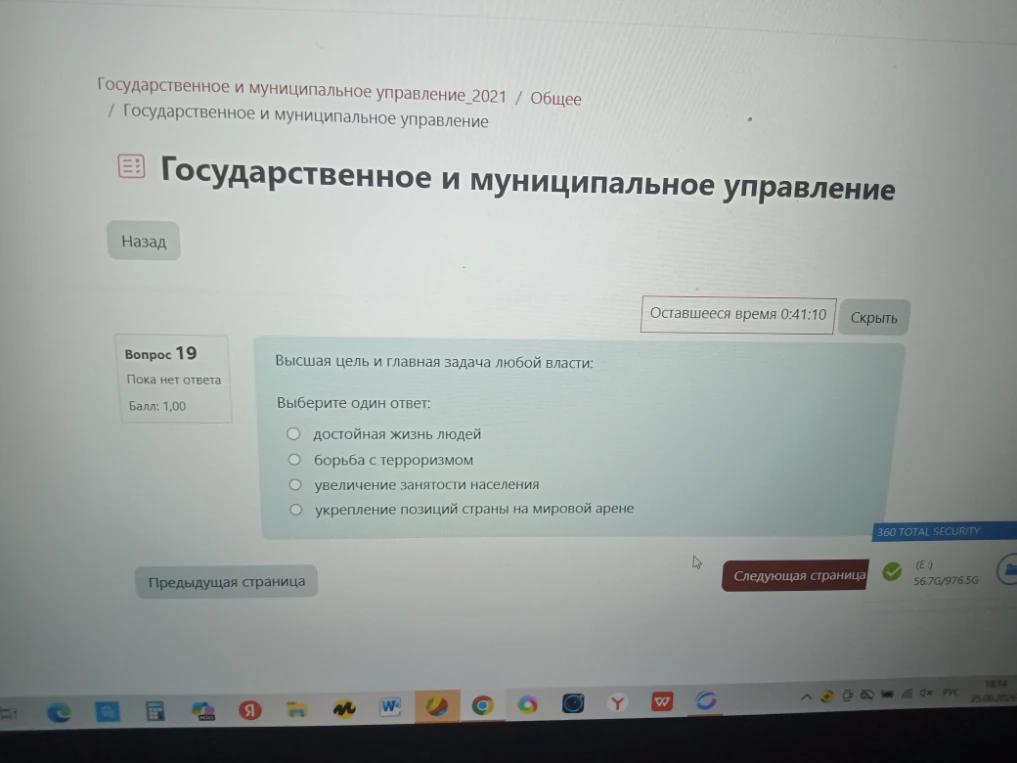Open the colorful ring app next to Chrome
The height and width of the screenshot is (763, 1017).
[527, 704]
